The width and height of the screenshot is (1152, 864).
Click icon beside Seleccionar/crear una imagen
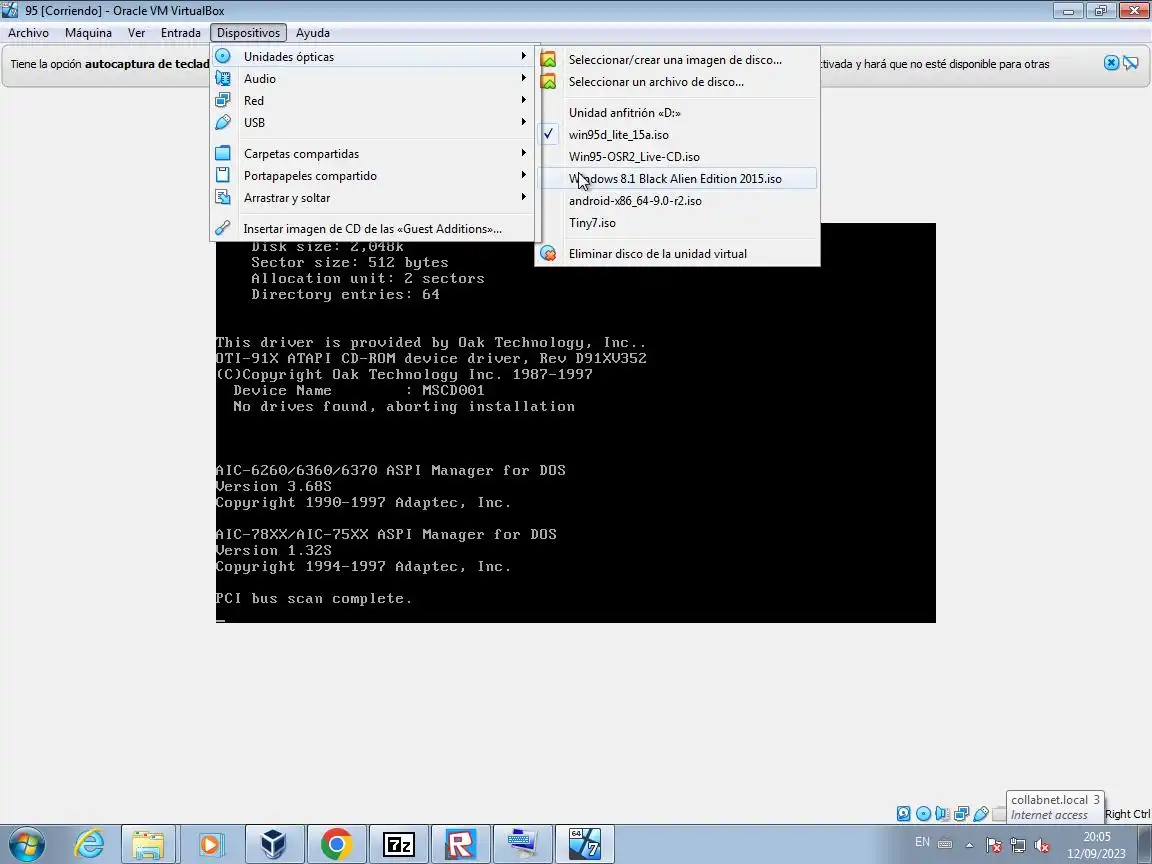tap(548, 60)
